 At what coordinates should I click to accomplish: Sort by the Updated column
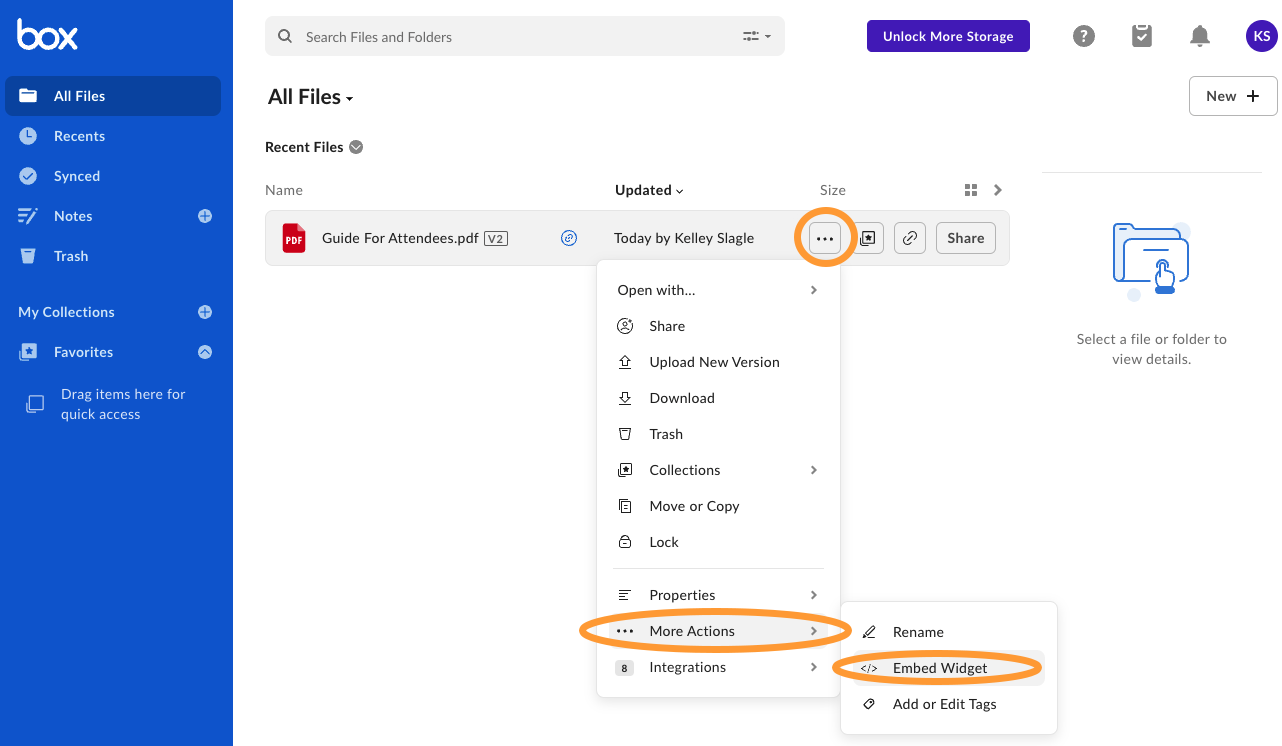click(x=649, y=190)
